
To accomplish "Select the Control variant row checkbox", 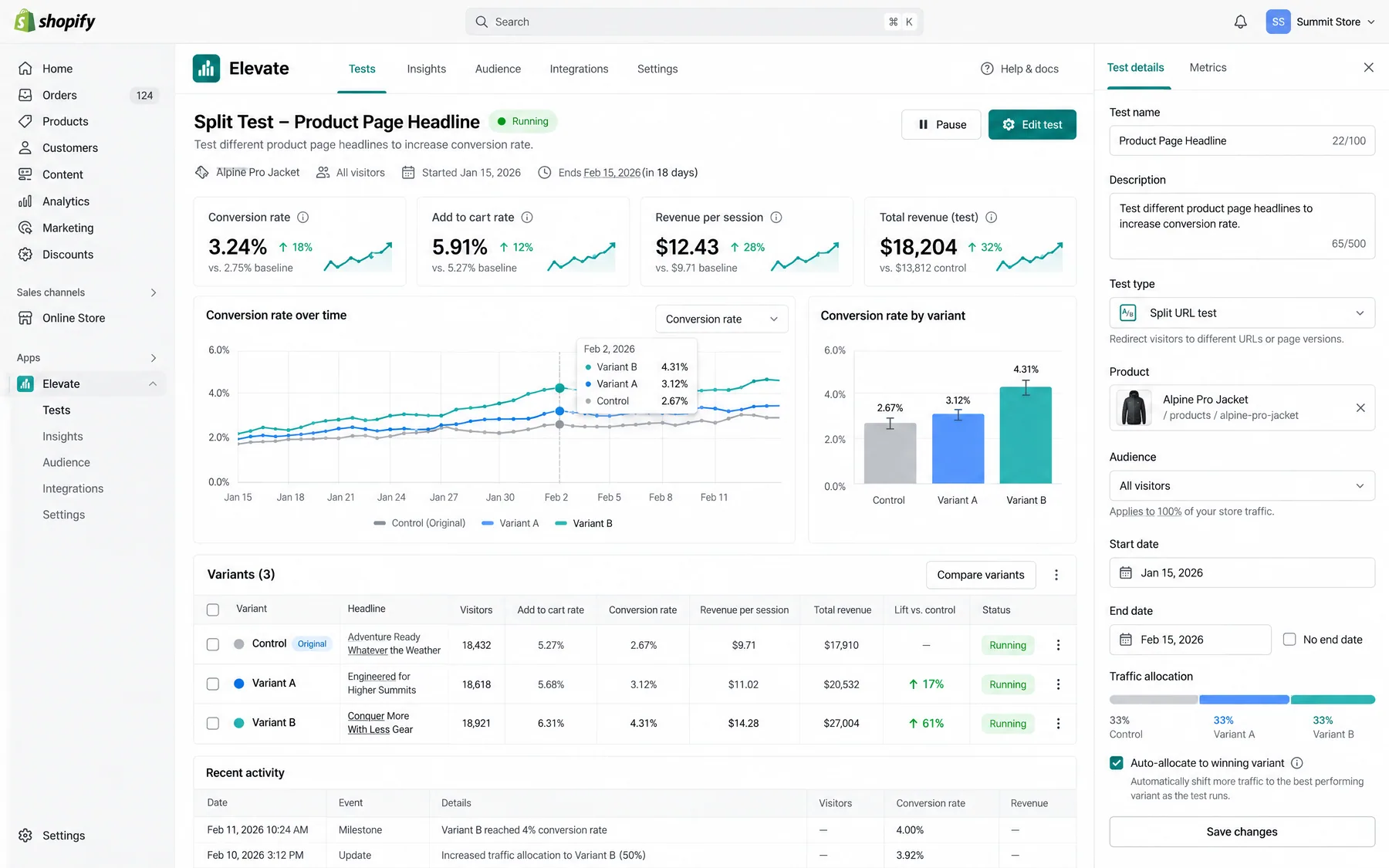I will pyautogui.click(x=213, y=645).
